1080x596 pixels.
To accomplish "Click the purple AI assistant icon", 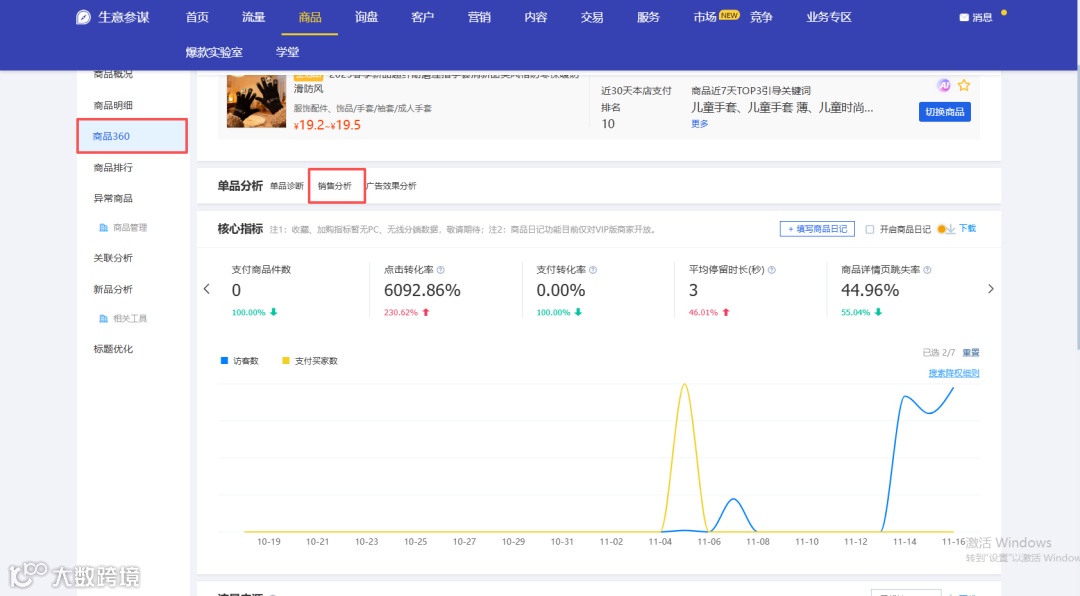I will pos(944,85).
